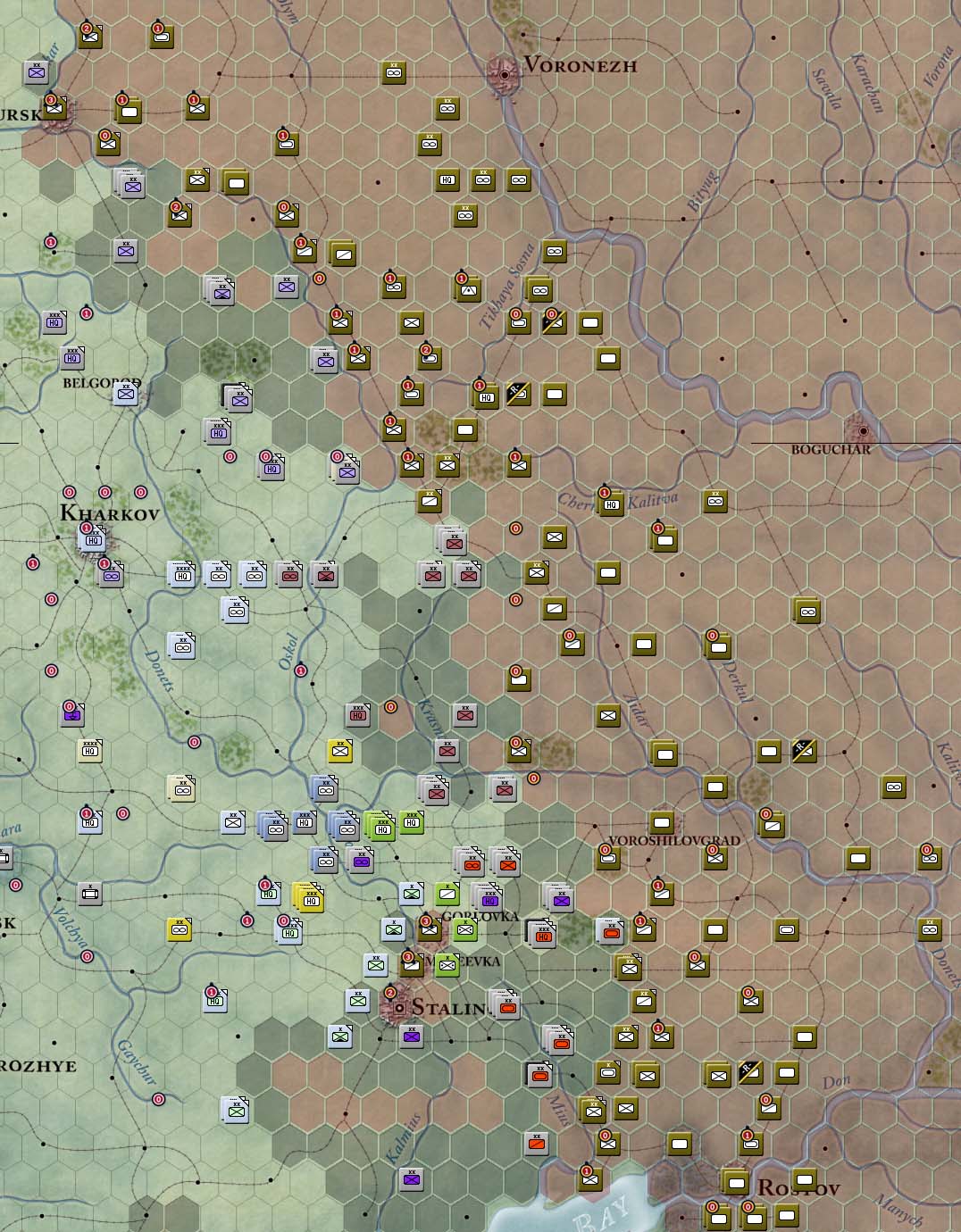961x1232 pixels.
Task: Select the purple infantry counter just below Stalino
Action: pyautogui.click(x=412, y=1037)
